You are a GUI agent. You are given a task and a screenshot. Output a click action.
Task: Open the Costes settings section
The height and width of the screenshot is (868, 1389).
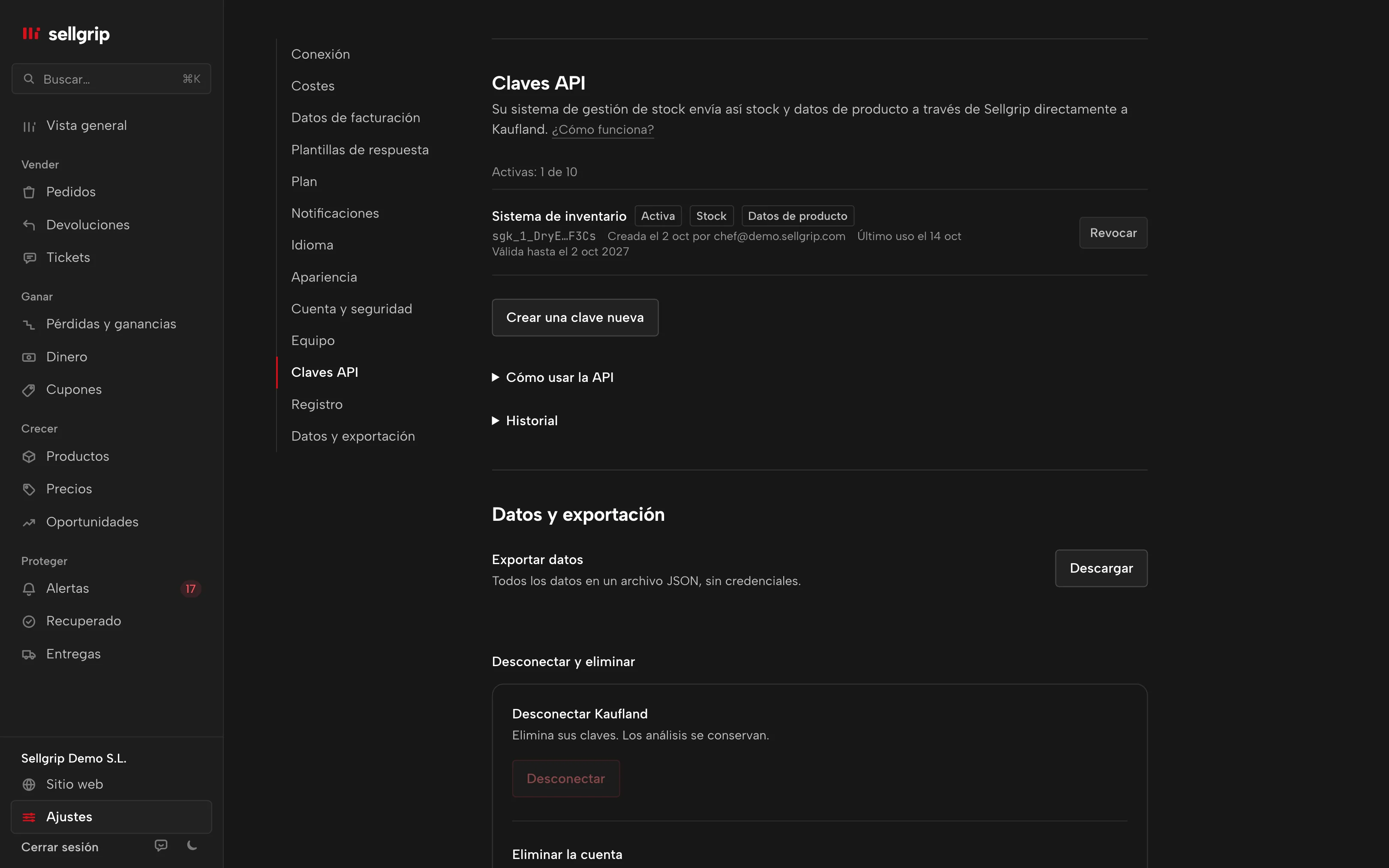[x=313, y=86]
